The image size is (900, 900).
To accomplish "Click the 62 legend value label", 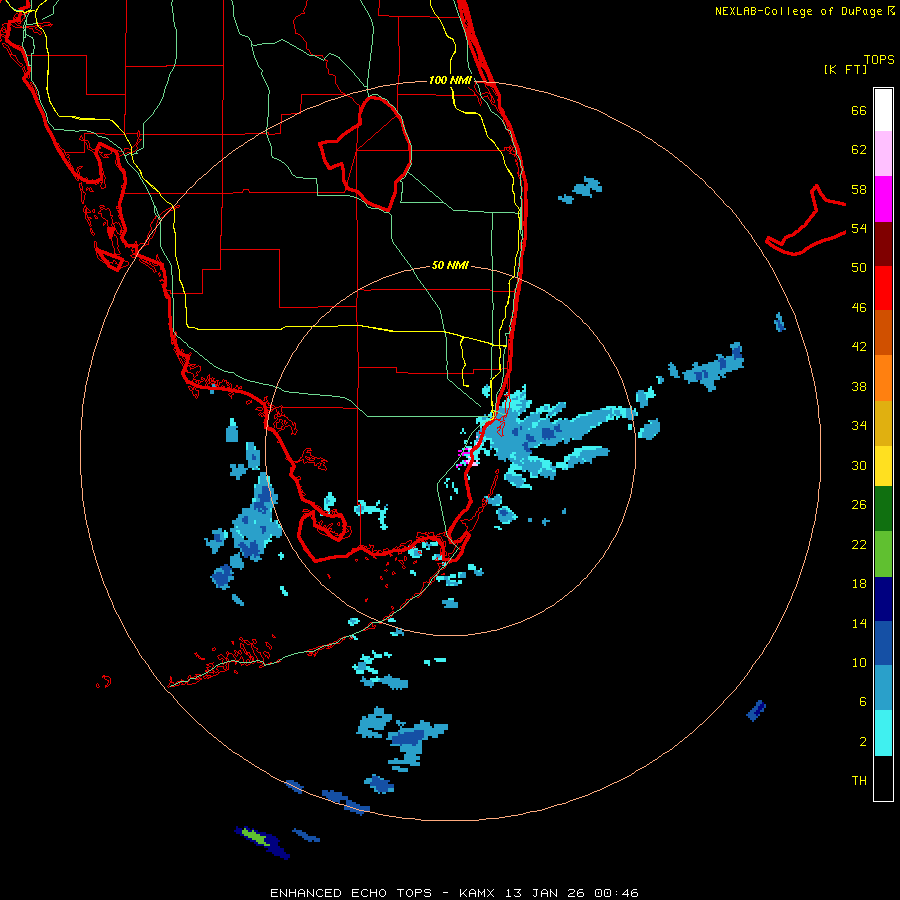I will tap(859, 150).
